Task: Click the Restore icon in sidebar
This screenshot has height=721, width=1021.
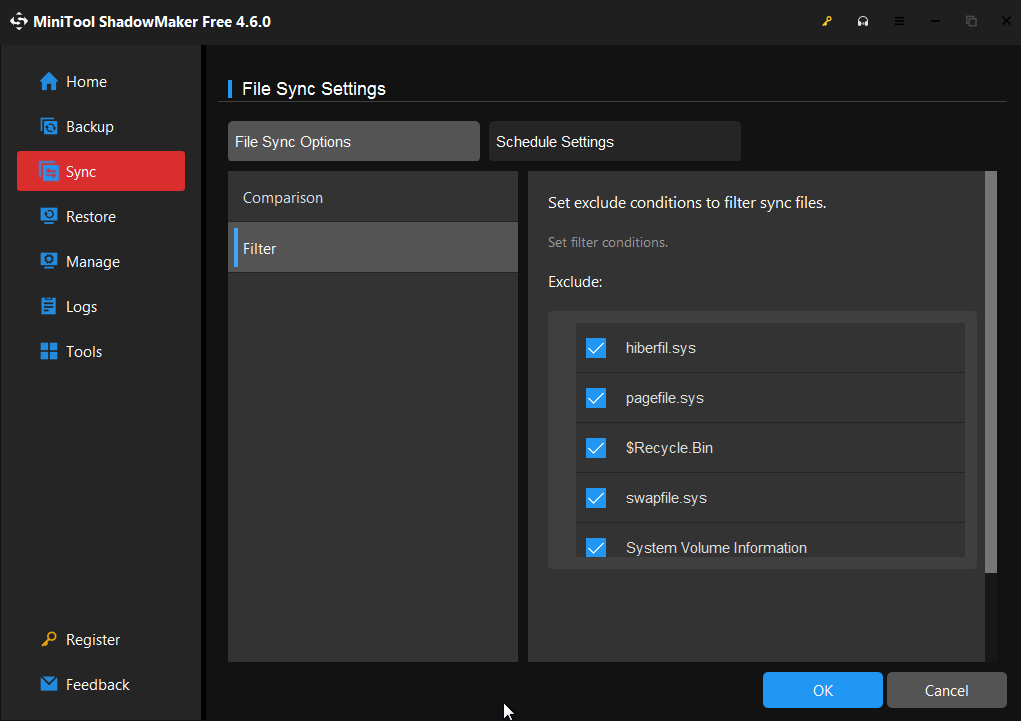Action: pyautogui.click(x=49, y=216)
